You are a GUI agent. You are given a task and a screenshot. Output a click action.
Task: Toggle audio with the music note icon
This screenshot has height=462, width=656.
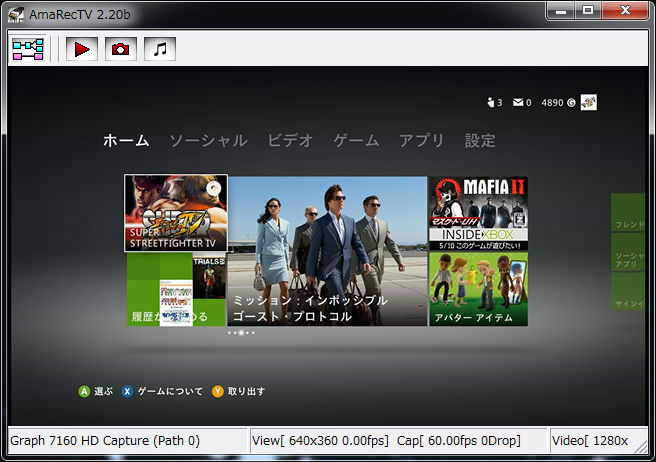coord(160,49)
